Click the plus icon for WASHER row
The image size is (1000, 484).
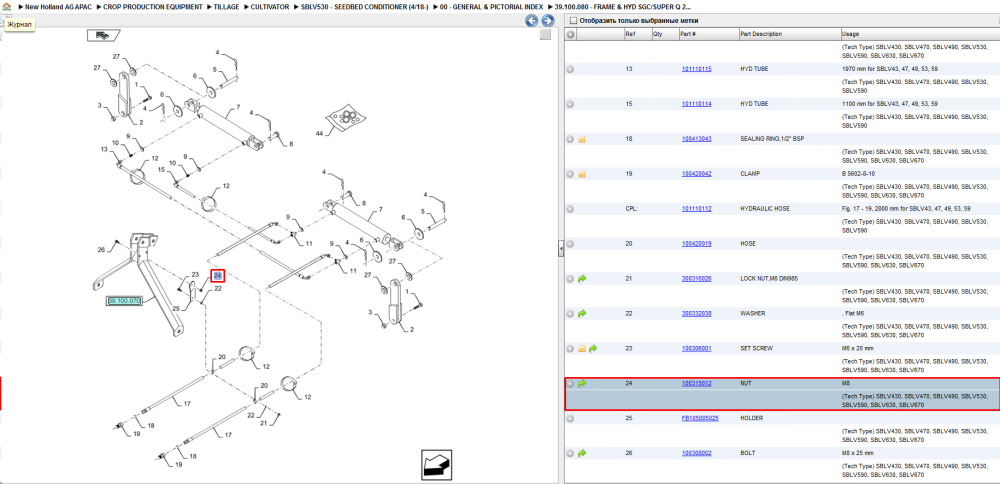tap(570, 314)
